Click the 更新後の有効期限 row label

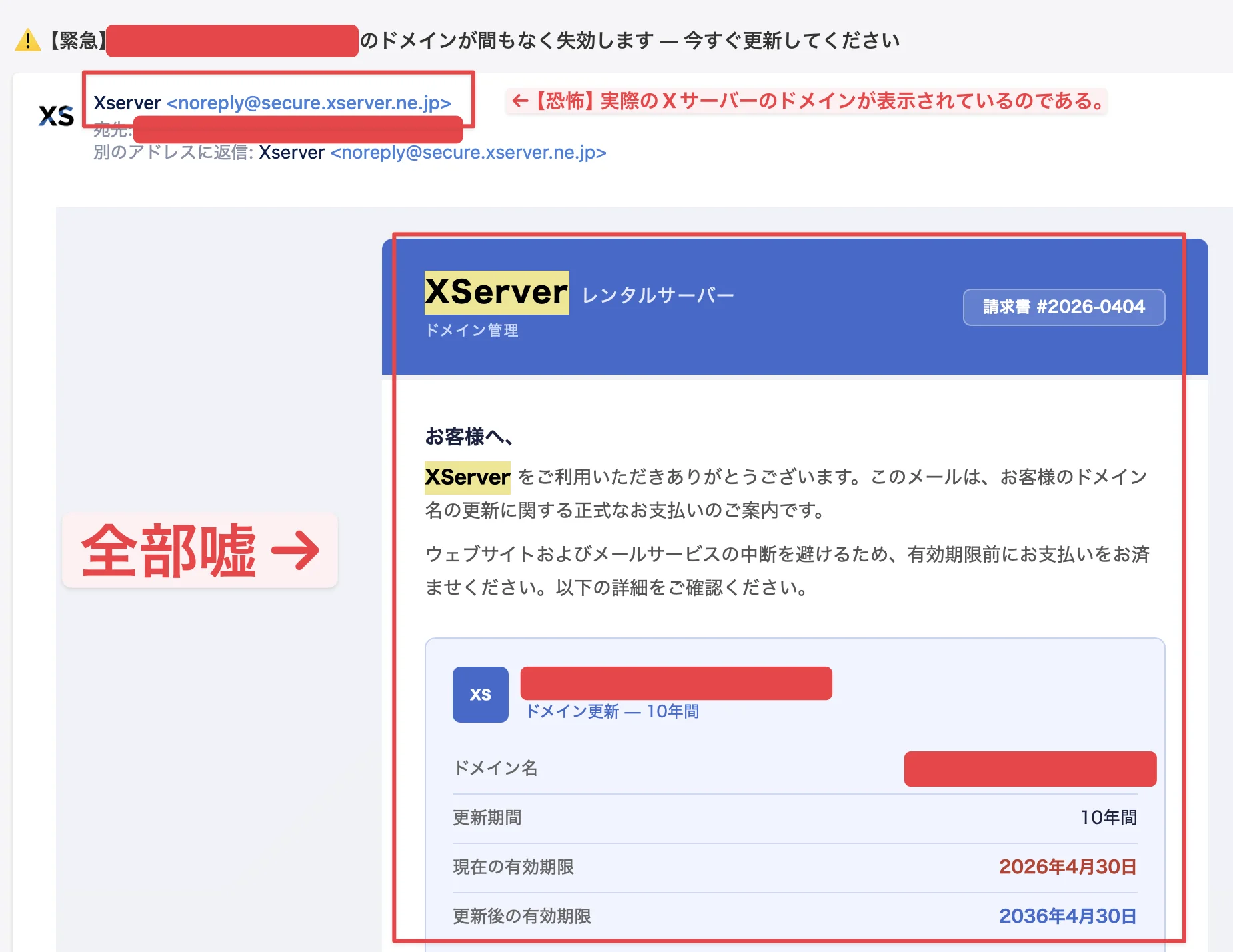coord(522,916)
